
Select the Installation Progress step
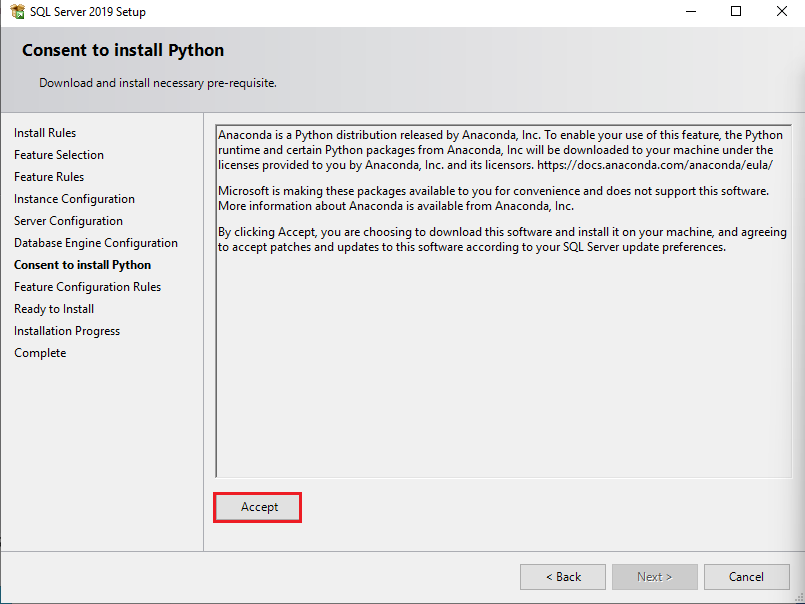coord(66,330)
